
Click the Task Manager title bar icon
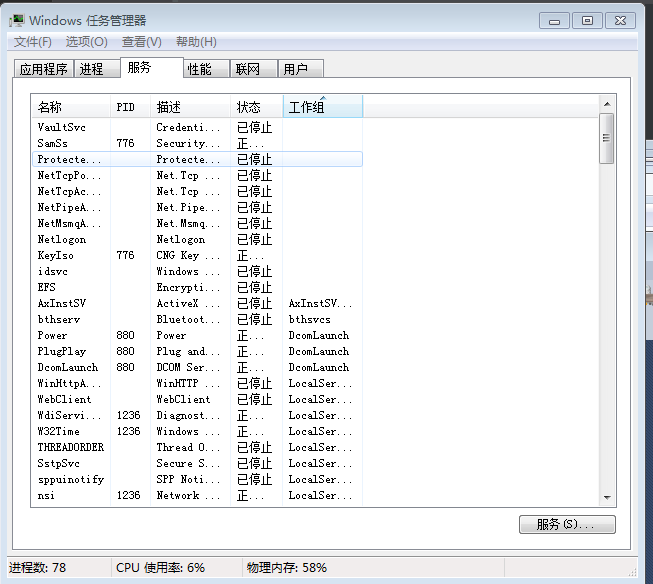(17, 20)
